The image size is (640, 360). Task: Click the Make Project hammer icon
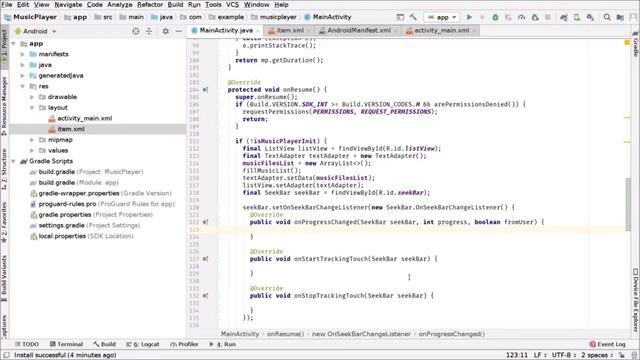[413, 17]
